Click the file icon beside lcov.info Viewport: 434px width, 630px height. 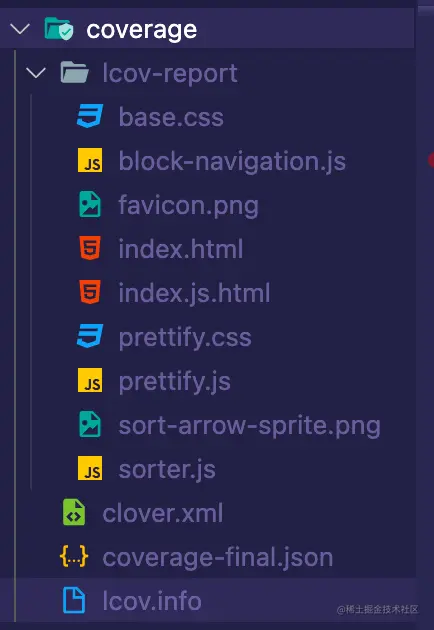[74, 600]
